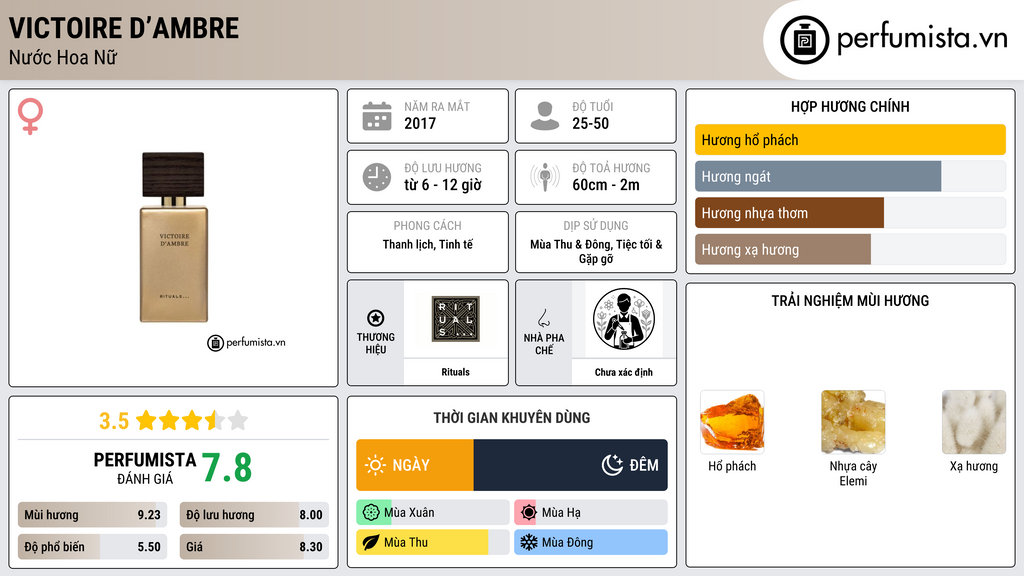Click the Trải nghiệm mùi hương heading

coord(850,301)
